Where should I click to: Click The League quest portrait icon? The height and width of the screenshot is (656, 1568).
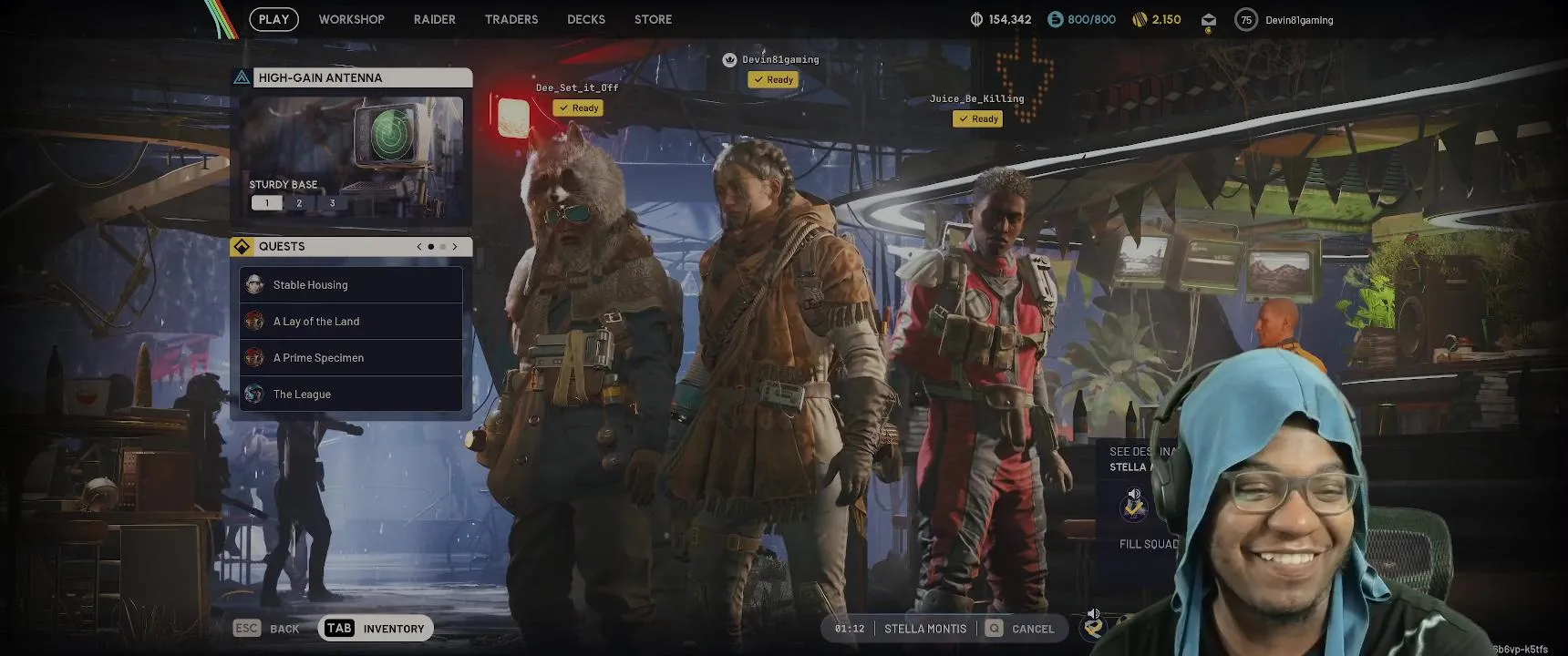click(x=254, y=394)
